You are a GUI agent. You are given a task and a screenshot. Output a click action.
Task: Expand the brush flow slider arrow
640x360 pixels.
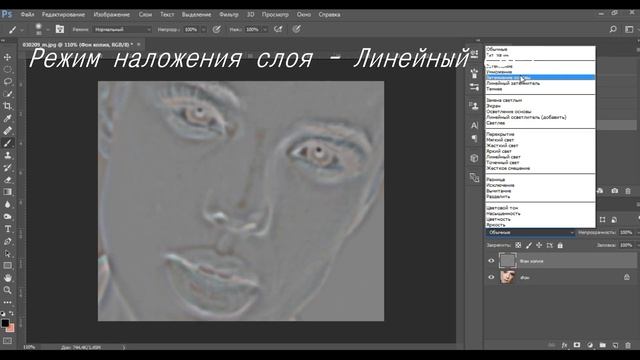click(265, 29)
